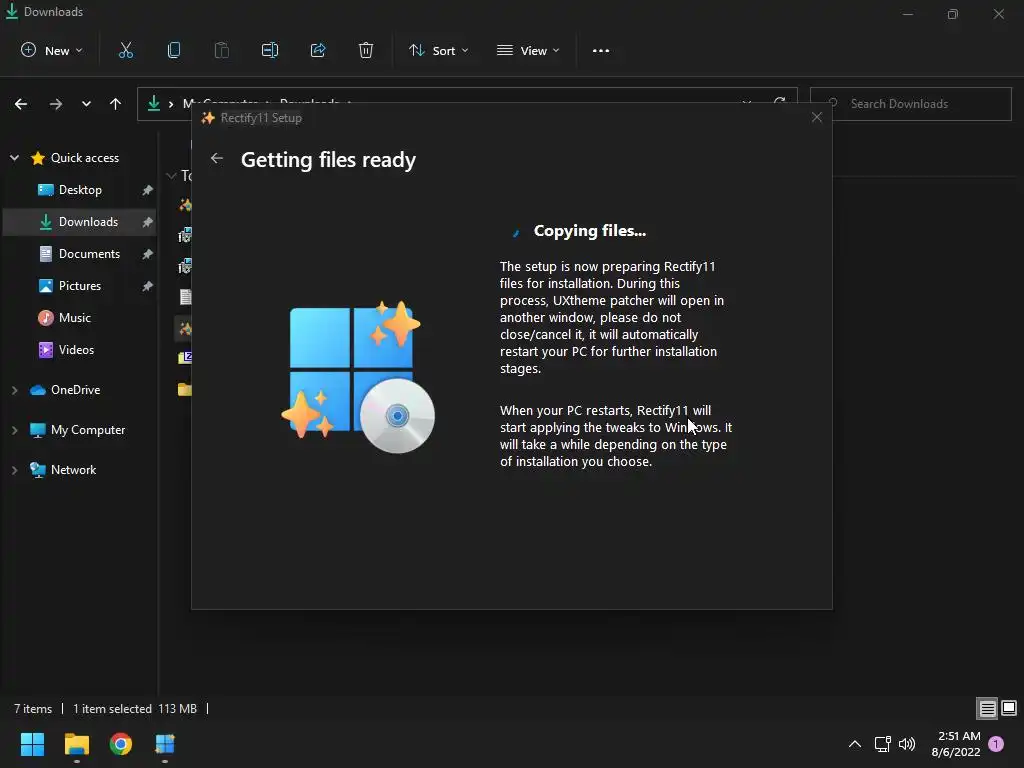Go up one folder level
This screenshot has width=1024, height=768.
(116, 104)
